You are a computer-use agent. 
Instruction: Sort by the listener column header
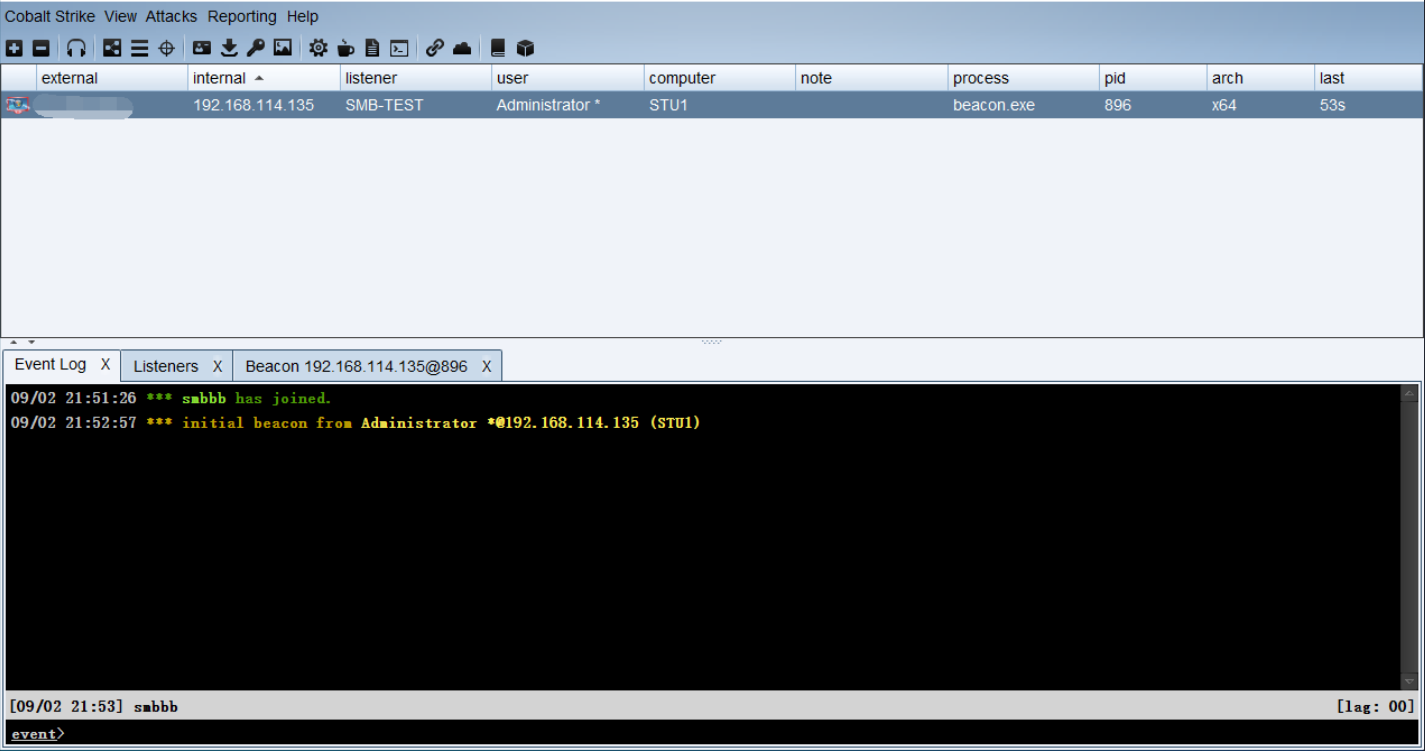pos(416,78)
